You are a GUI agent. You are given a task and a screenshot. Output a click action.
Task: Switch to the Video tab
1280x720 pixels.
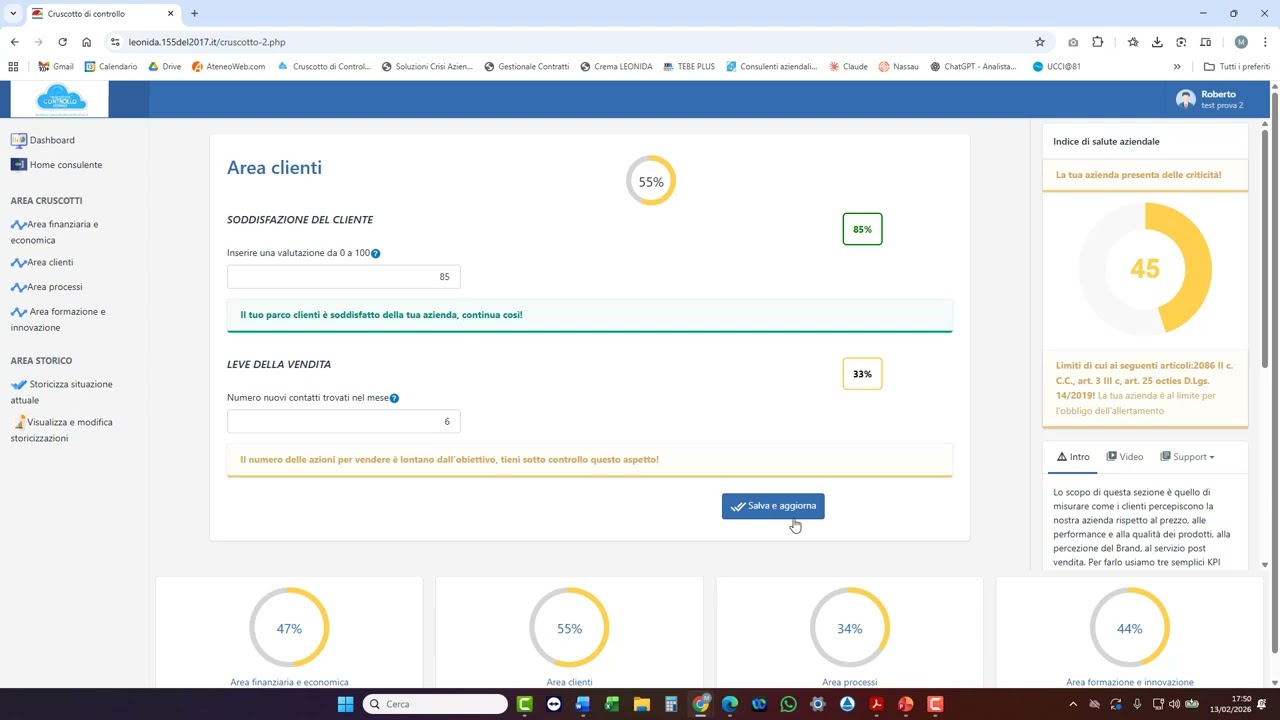(1124, 457)
